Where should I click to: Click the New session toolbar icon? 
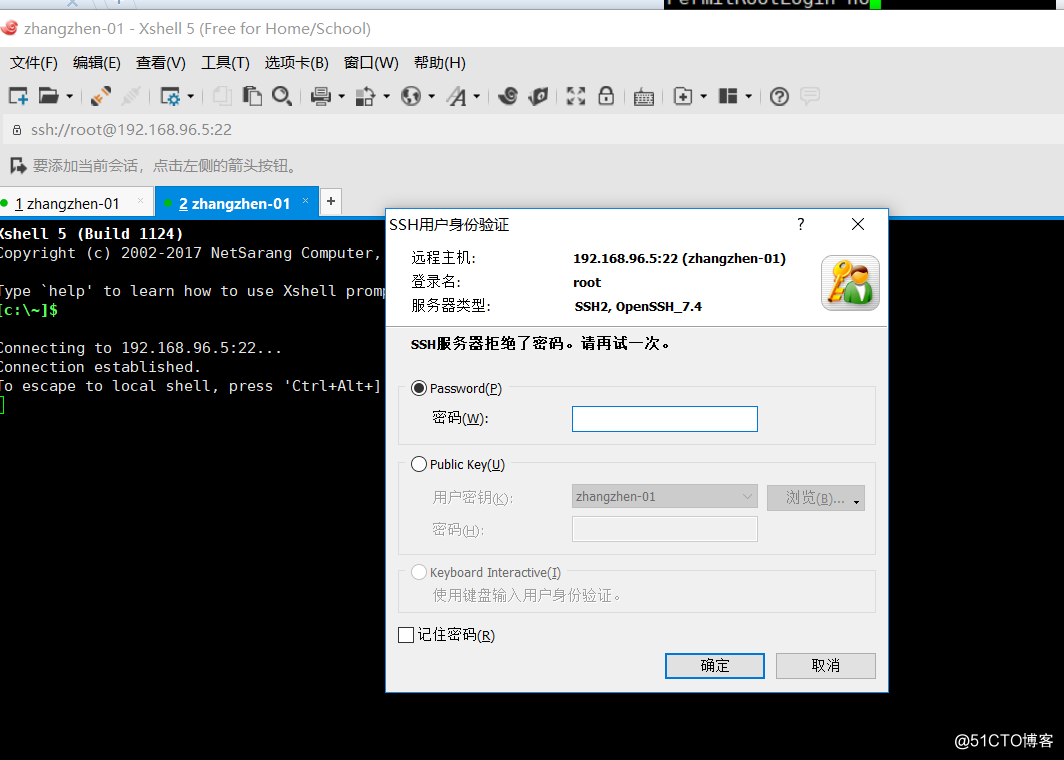[x=18, y=96]
